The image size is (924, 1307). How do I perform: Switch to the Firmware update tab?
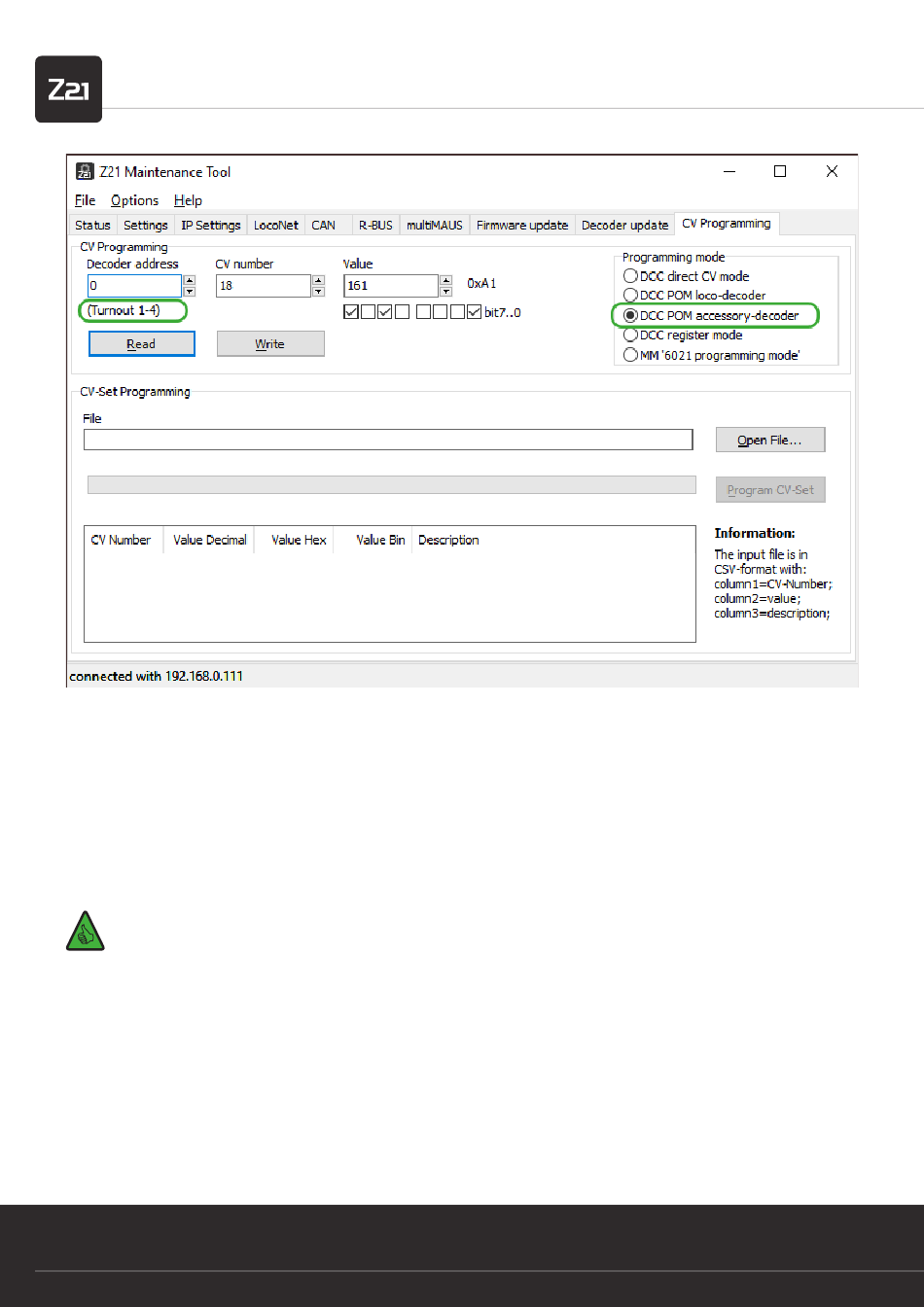521,225
